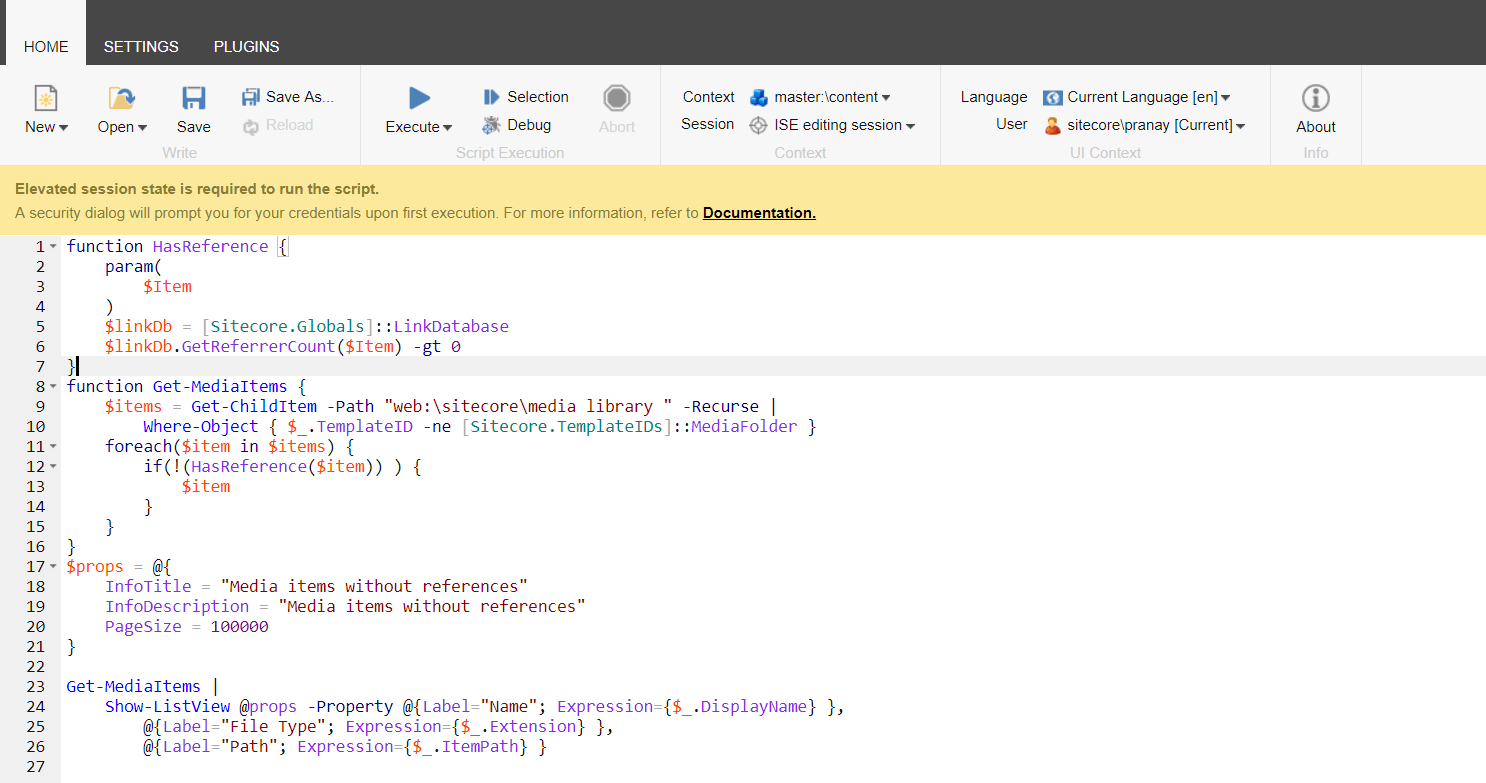
Task: Click the Debug bug icon
Action: coord(491,125)
